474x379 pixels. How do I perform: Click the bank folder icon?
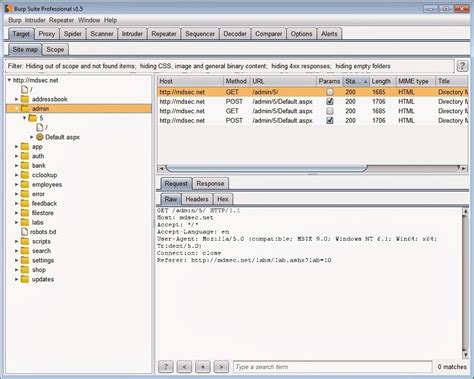pos(25,165)
